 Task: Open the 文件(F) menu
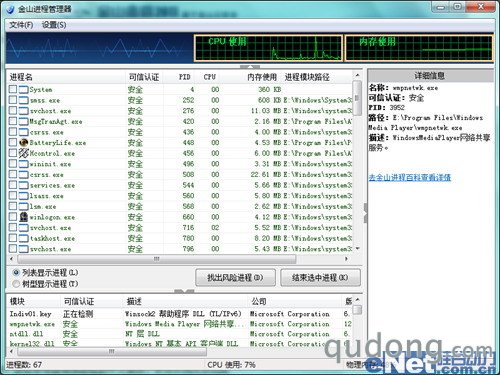[x=21, y=25]
